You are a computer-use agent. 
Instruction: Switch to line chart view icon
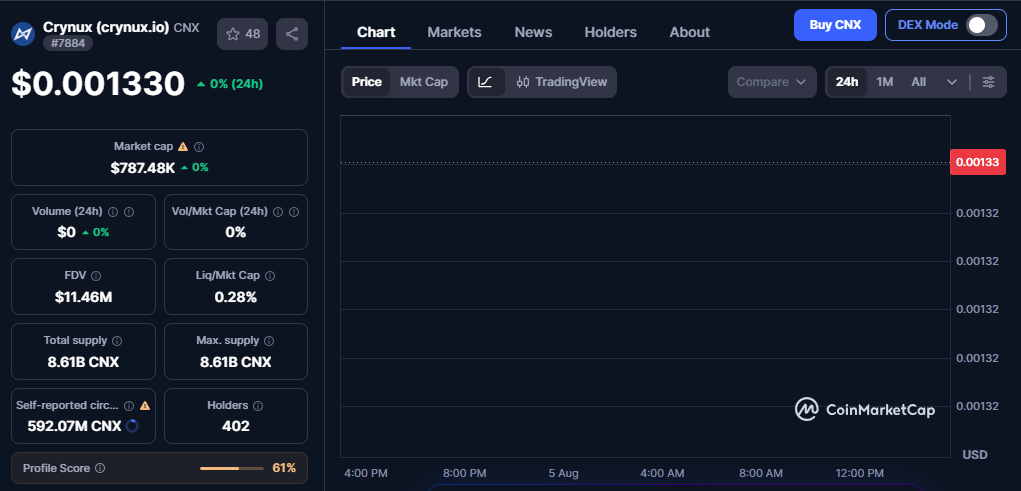486,82
